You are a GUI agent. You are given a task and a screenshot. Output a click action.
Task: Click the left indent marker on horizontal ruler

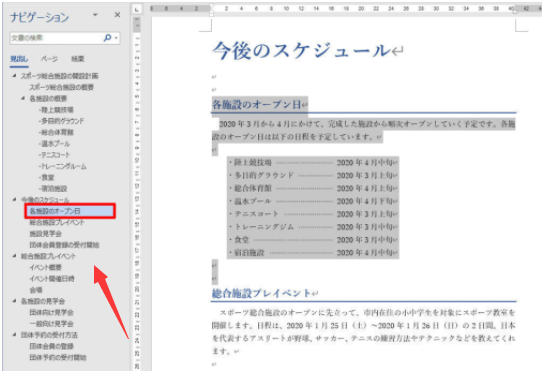(x=211, y=13)
